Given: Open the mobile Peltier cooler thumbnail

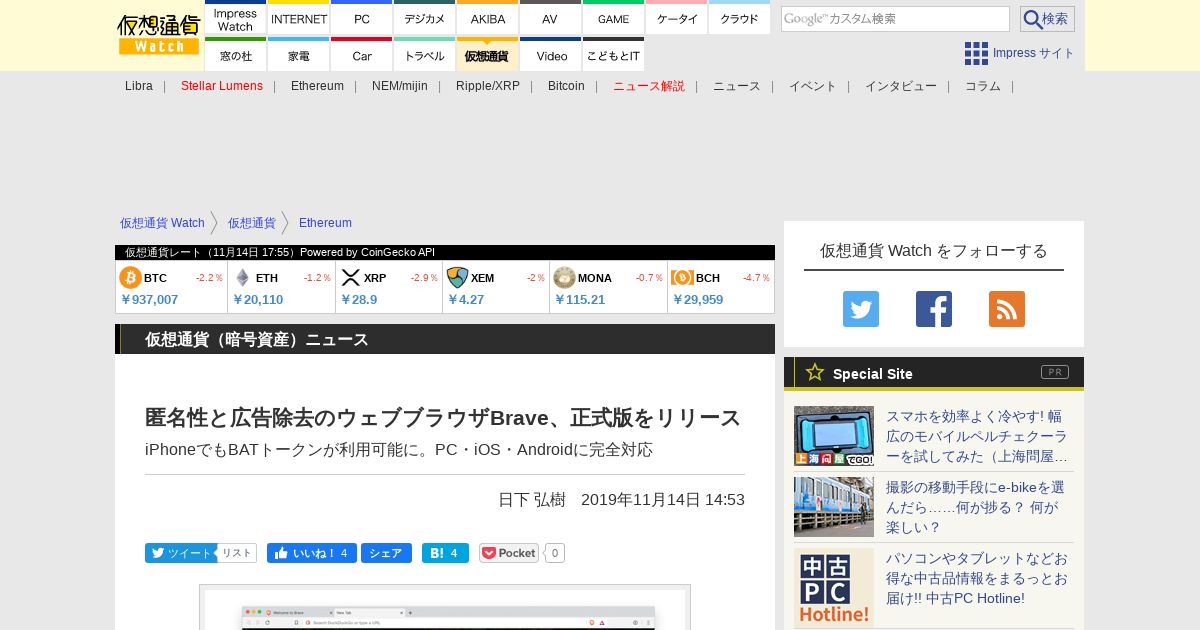Looking at the screenshot, I should click(834, 436).
